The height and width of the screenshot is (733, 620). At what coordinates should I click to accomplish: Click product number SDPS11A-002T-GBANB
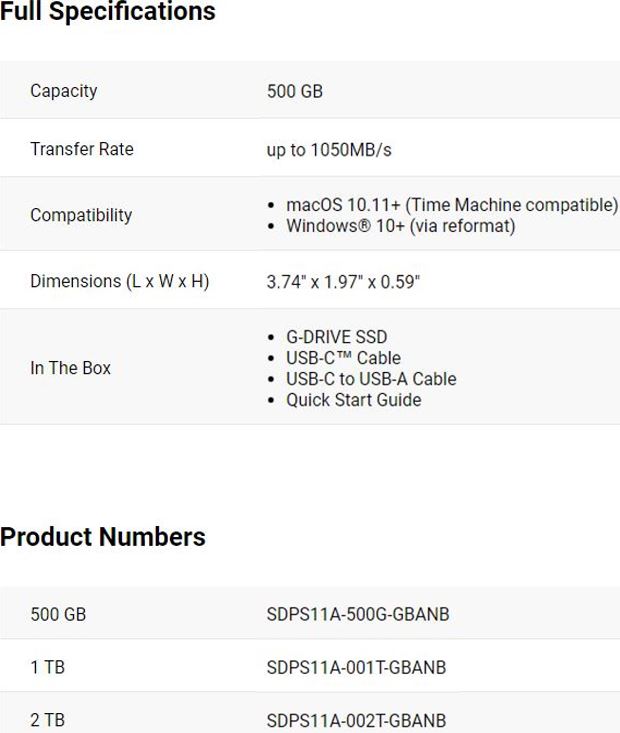(x=356, y=721)
